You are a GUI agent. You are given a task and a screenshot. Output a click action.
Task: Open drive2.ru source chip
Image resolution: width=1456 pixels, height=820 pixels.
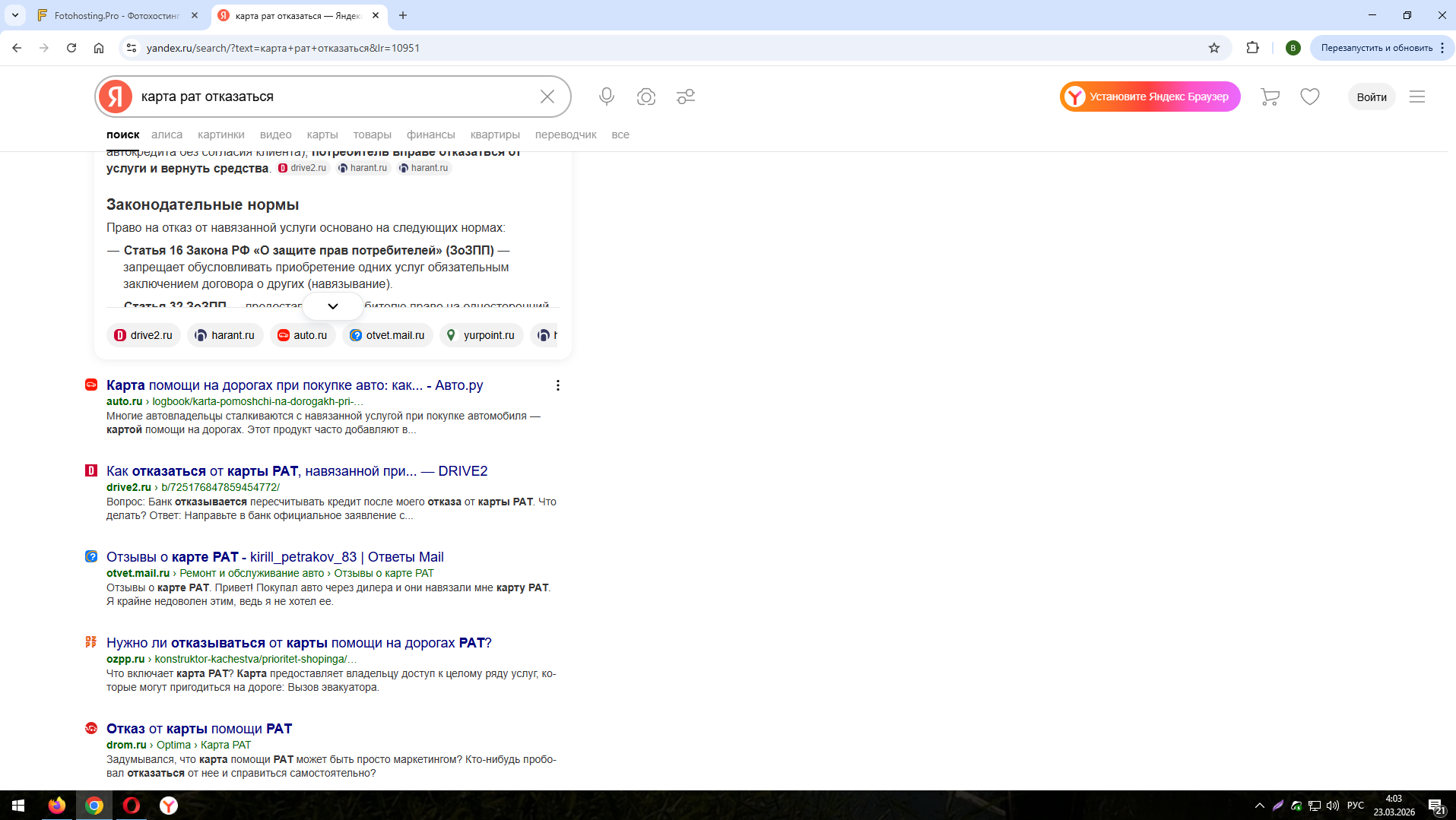click(x=144, y=335)
